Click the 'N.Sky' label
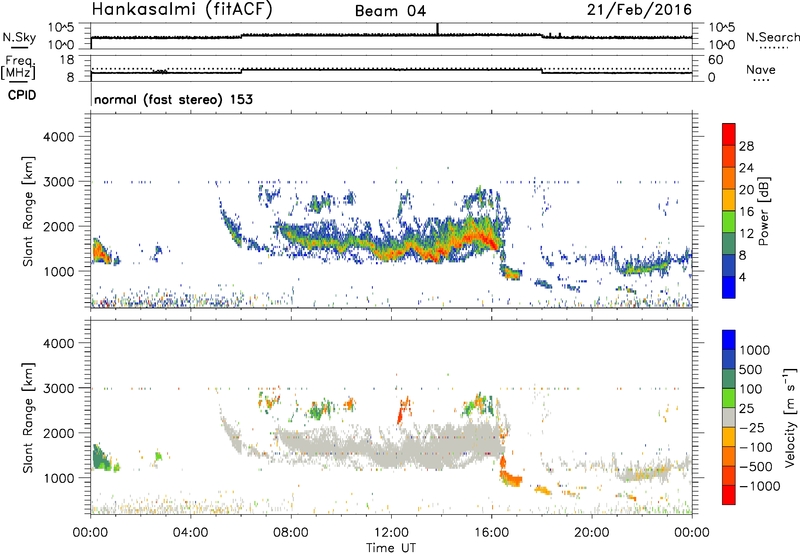The width and height of the screenshot is (800, 554). (19, 37)
